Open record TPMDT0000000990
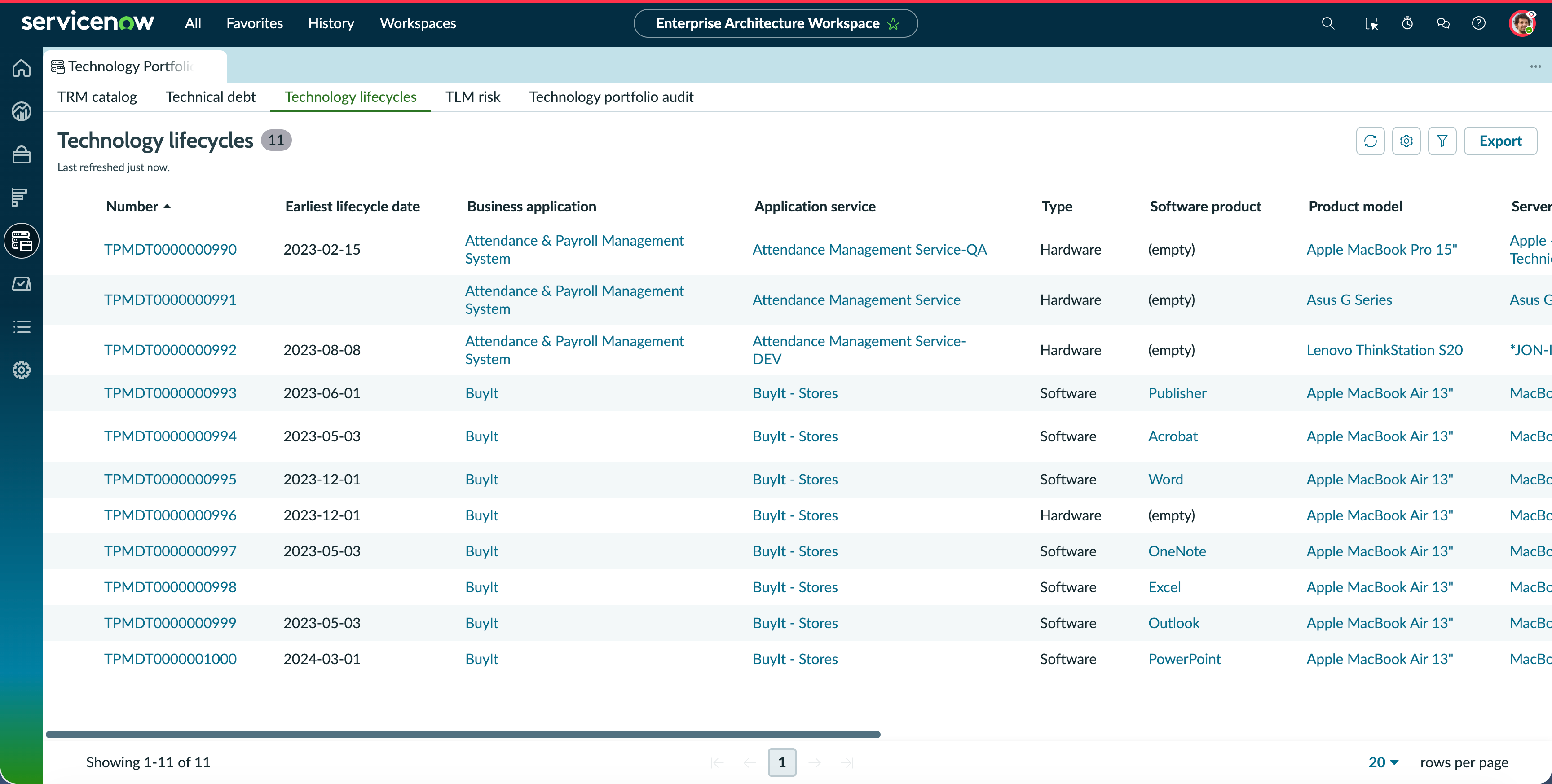The image size is (1552, 784). [x=170, y=250]
